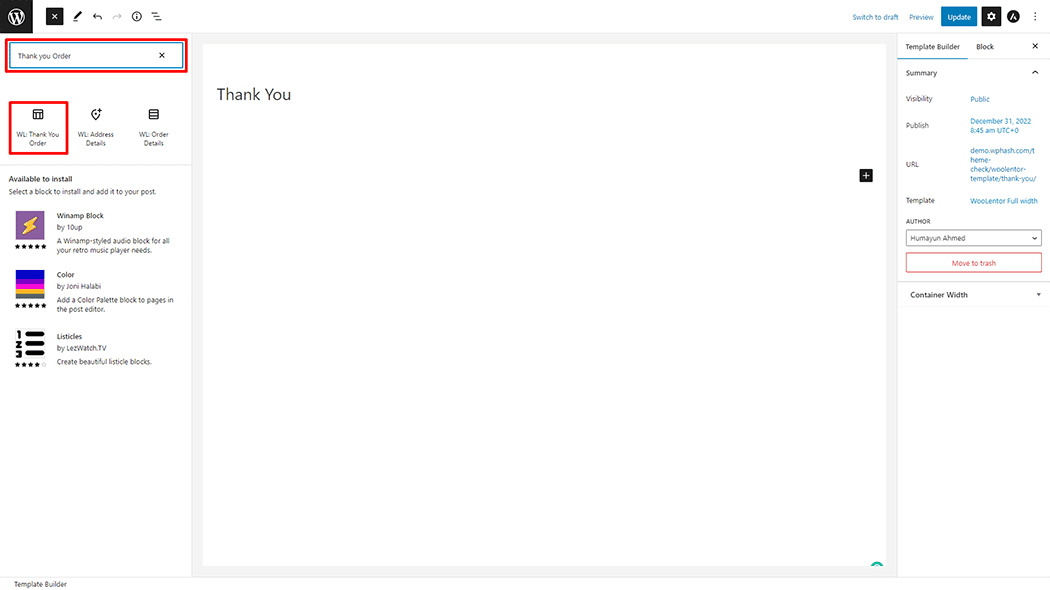Insert the WL: Order Details block
Image resolution: width=1050 pixels, height=590 pixels.
153,127
